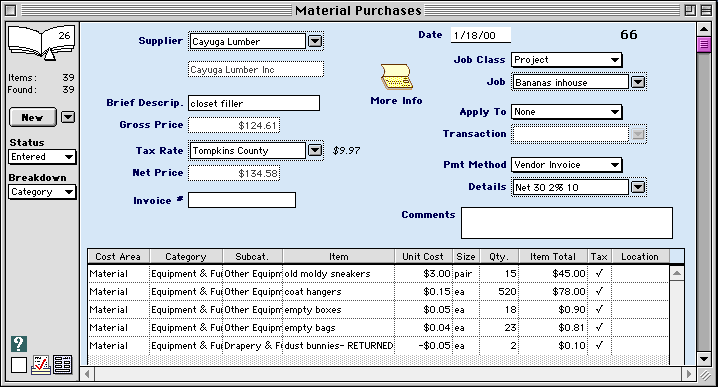
Task: Open the Status Entered popup menu
Action: tap(42, 157)
